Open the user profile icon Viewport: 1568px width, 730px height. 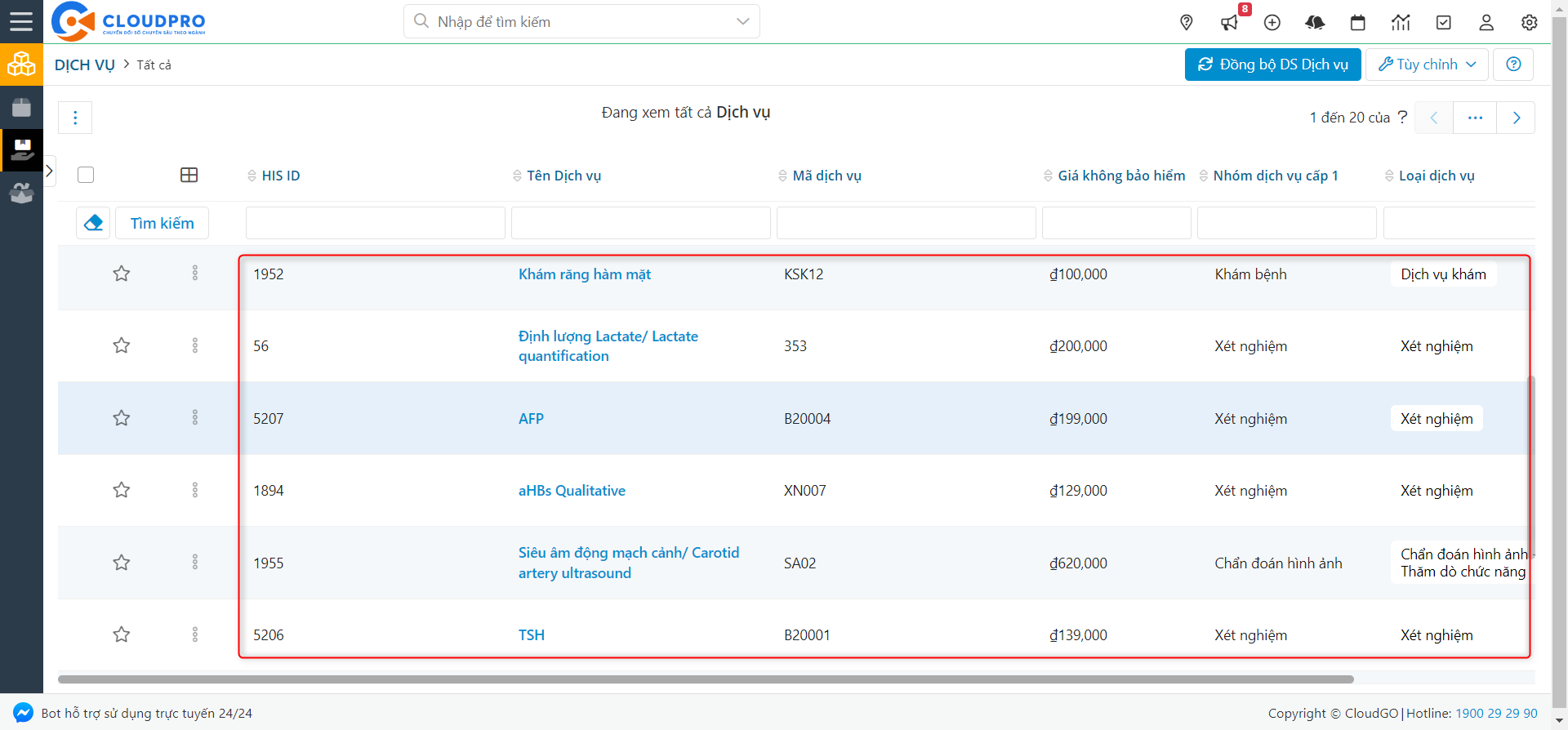pos(1486,23)
